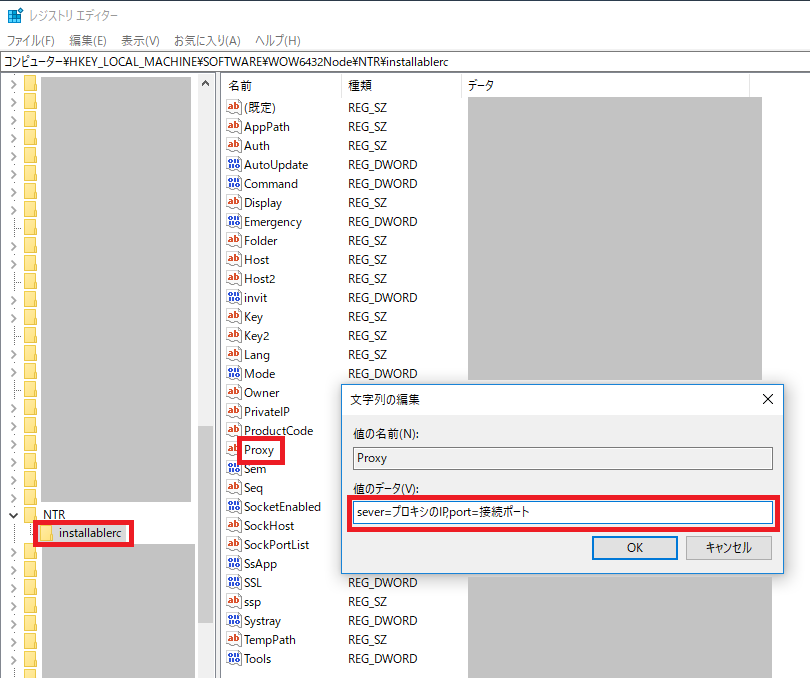Select the Command DWORD value icon
The width and height of the screenshot is (810, 678).
pos(234,183)
